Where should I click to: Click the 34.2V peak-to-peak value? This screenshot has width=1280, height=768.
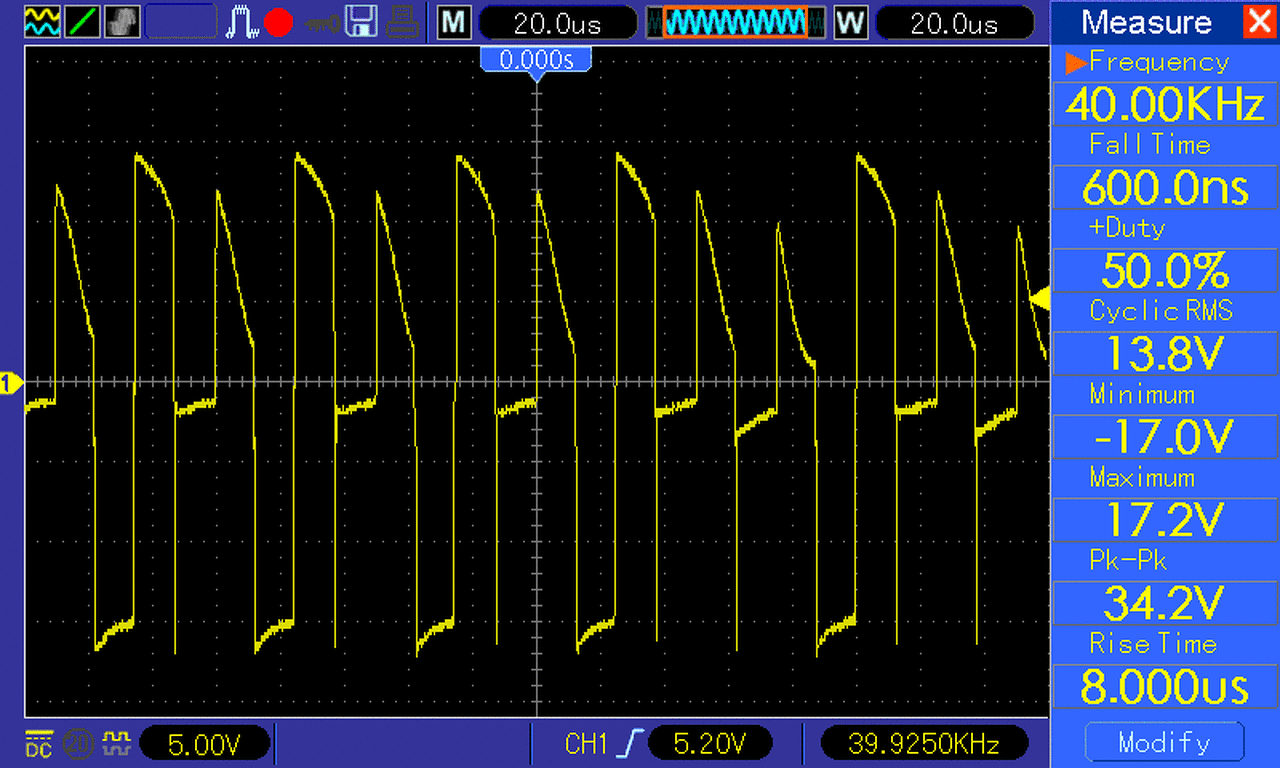1165,602
